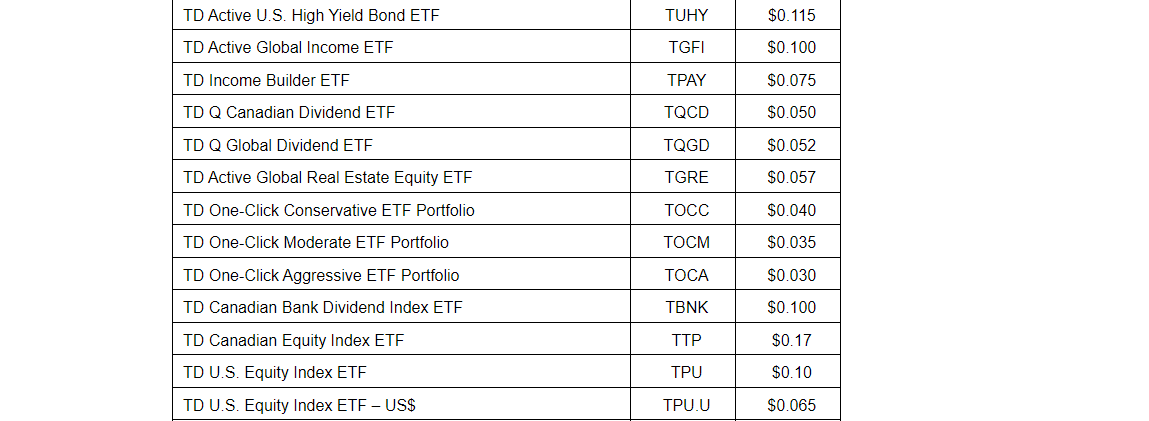The width and height of the screenshot is (1149, 421).
Task: Select the $0.075 distribution amount
Action: tap(791, 80)
